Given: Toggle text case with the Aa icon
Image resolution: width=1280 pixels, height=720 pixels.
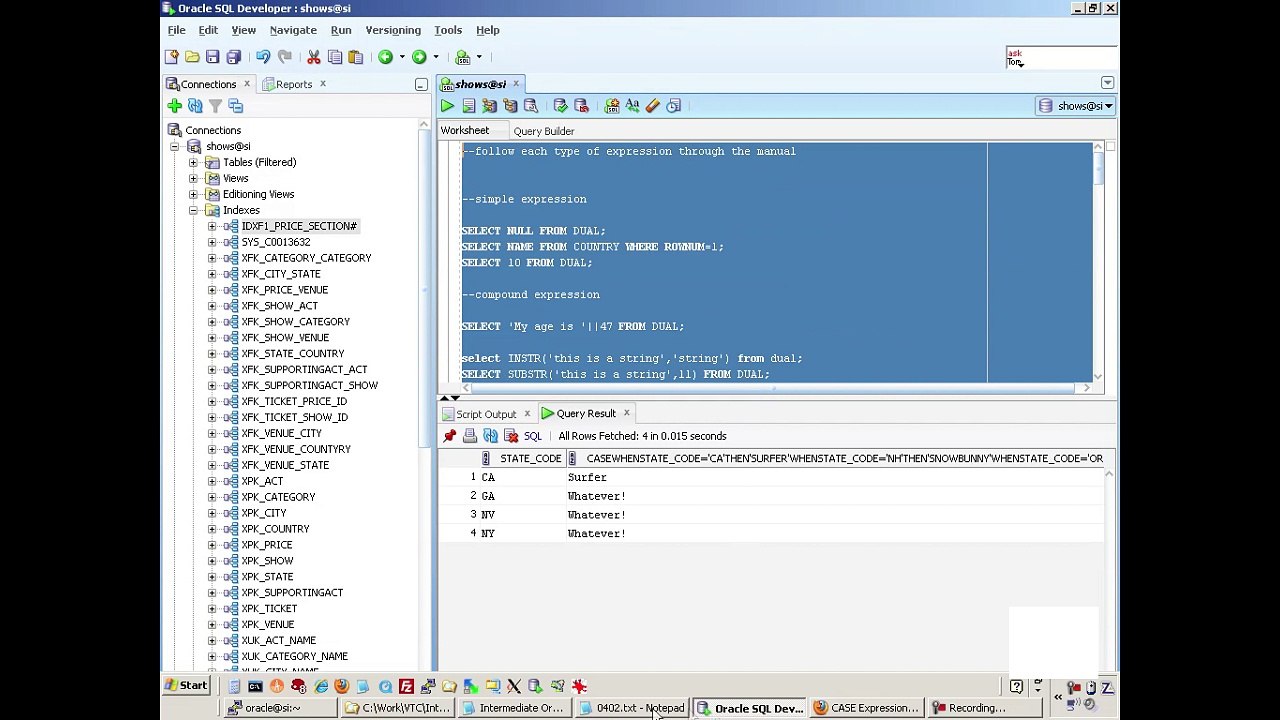Looking at the screenshot, I should click(x=632, y=106).
